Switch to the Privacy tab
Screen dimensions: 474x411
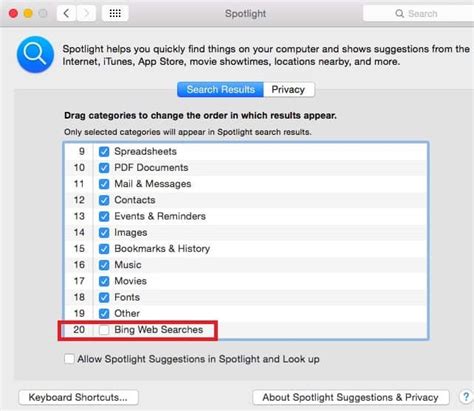289,90
